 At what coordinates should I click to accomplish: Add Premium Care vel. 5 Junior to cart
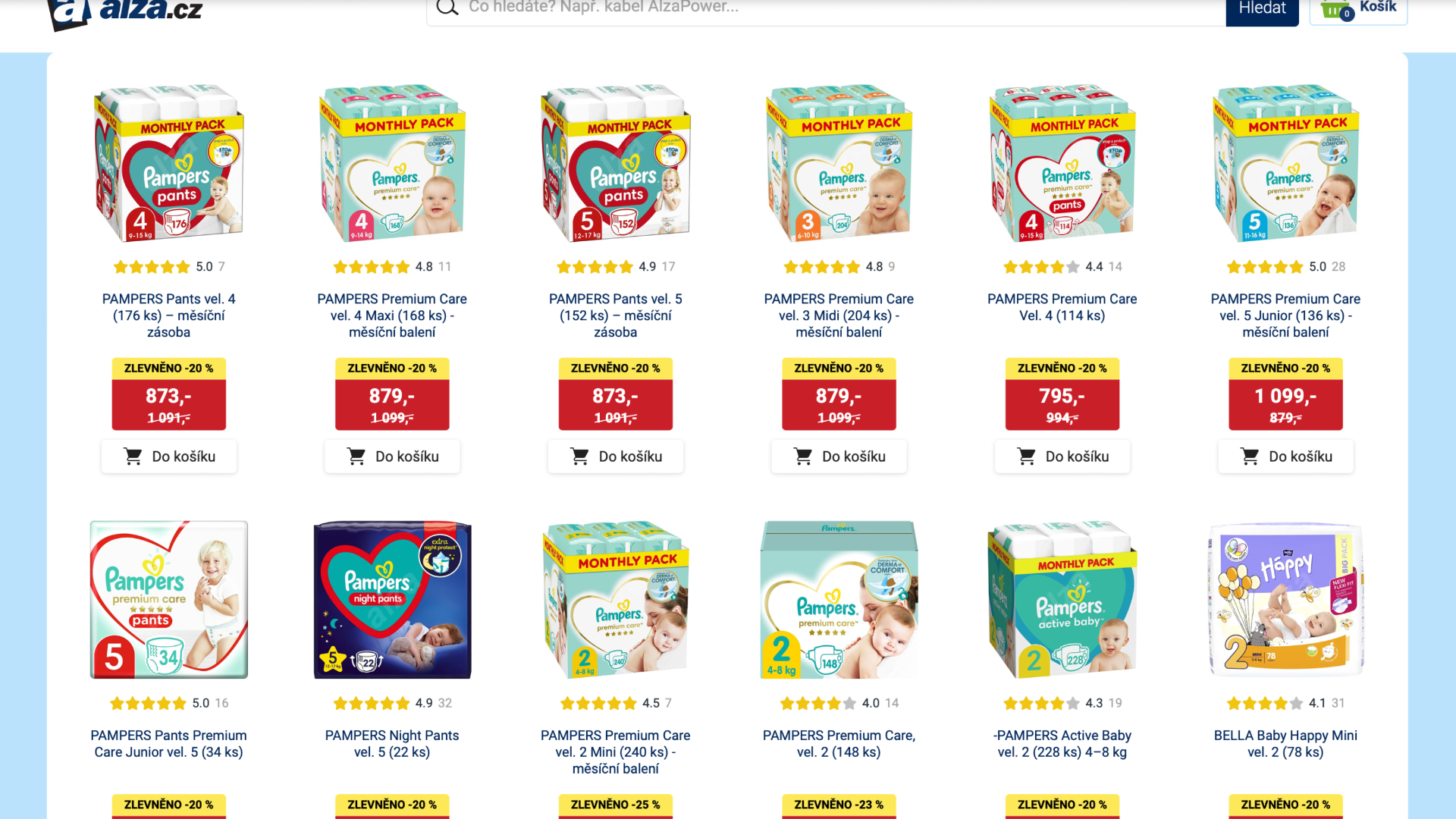(x=1285, y=457)
